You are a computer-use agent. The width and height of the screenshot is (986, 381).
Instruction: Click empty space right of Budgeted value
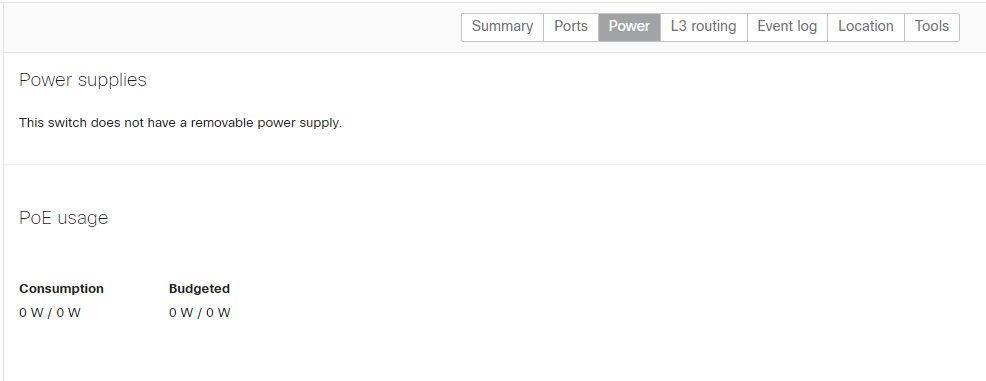point(566,312)
